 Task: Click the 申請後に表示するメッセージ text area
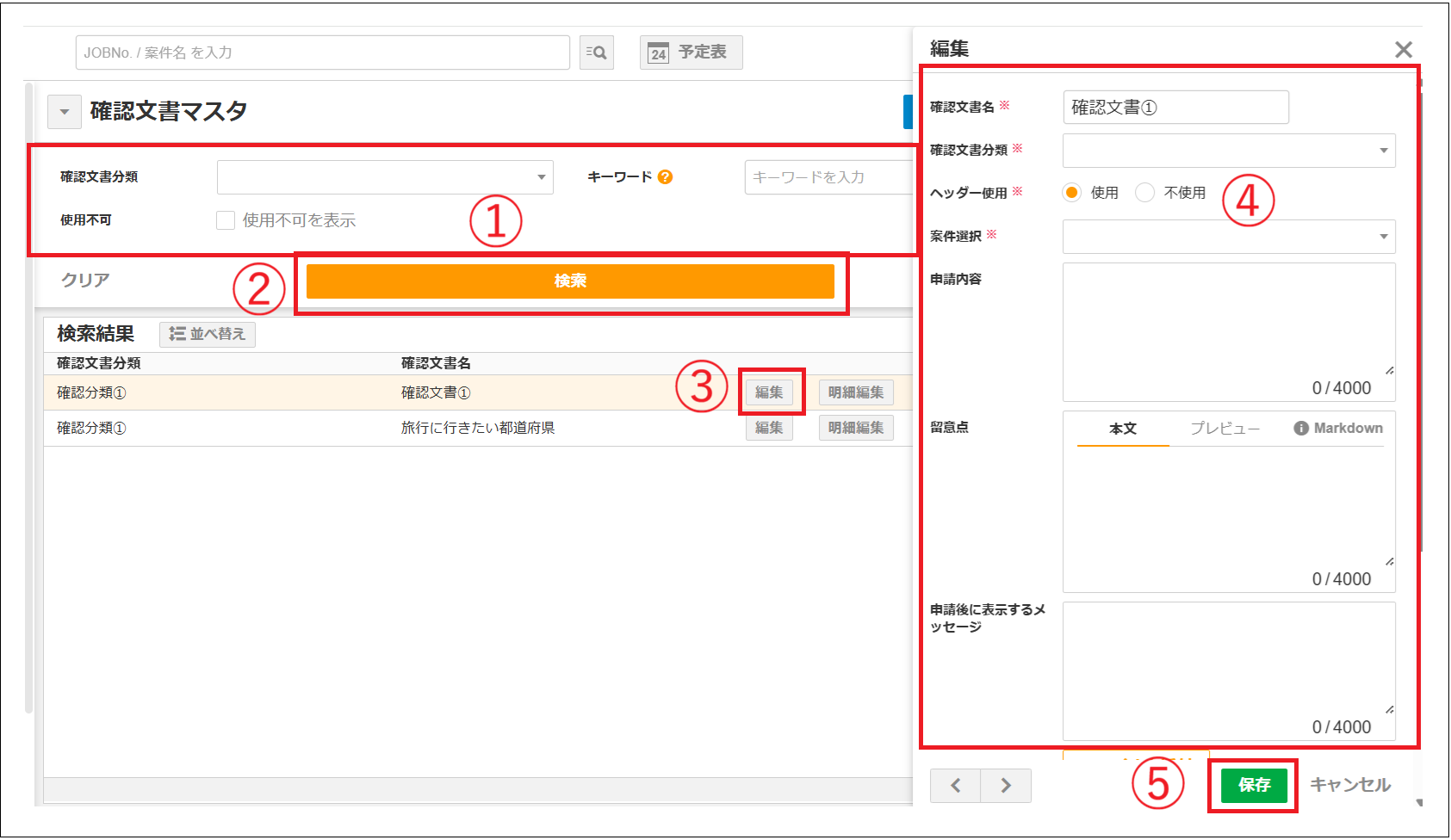(1229, 671)
